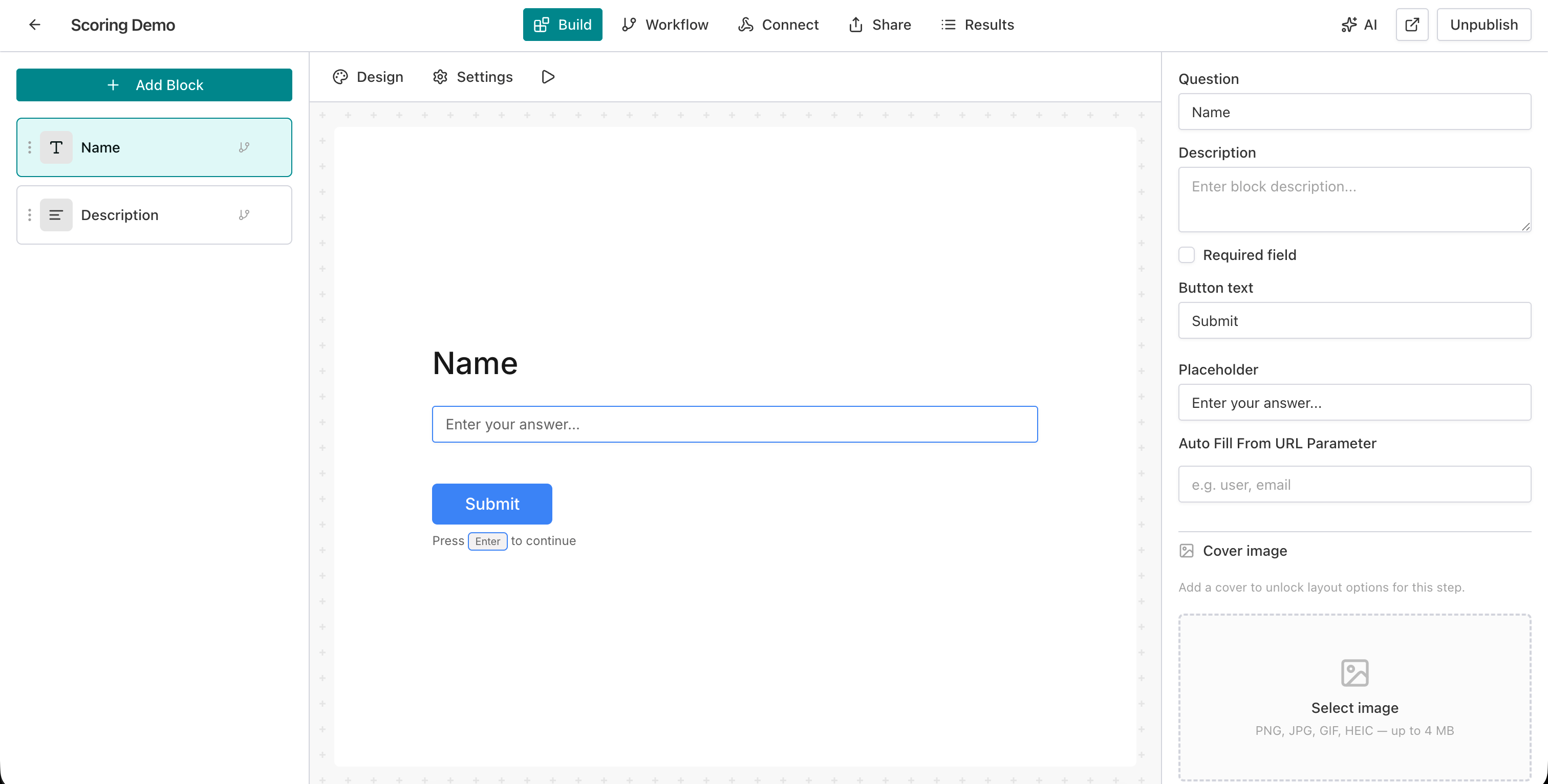Enable the Required field checkbox
1548x784 pixels.
click(1187, 255)
